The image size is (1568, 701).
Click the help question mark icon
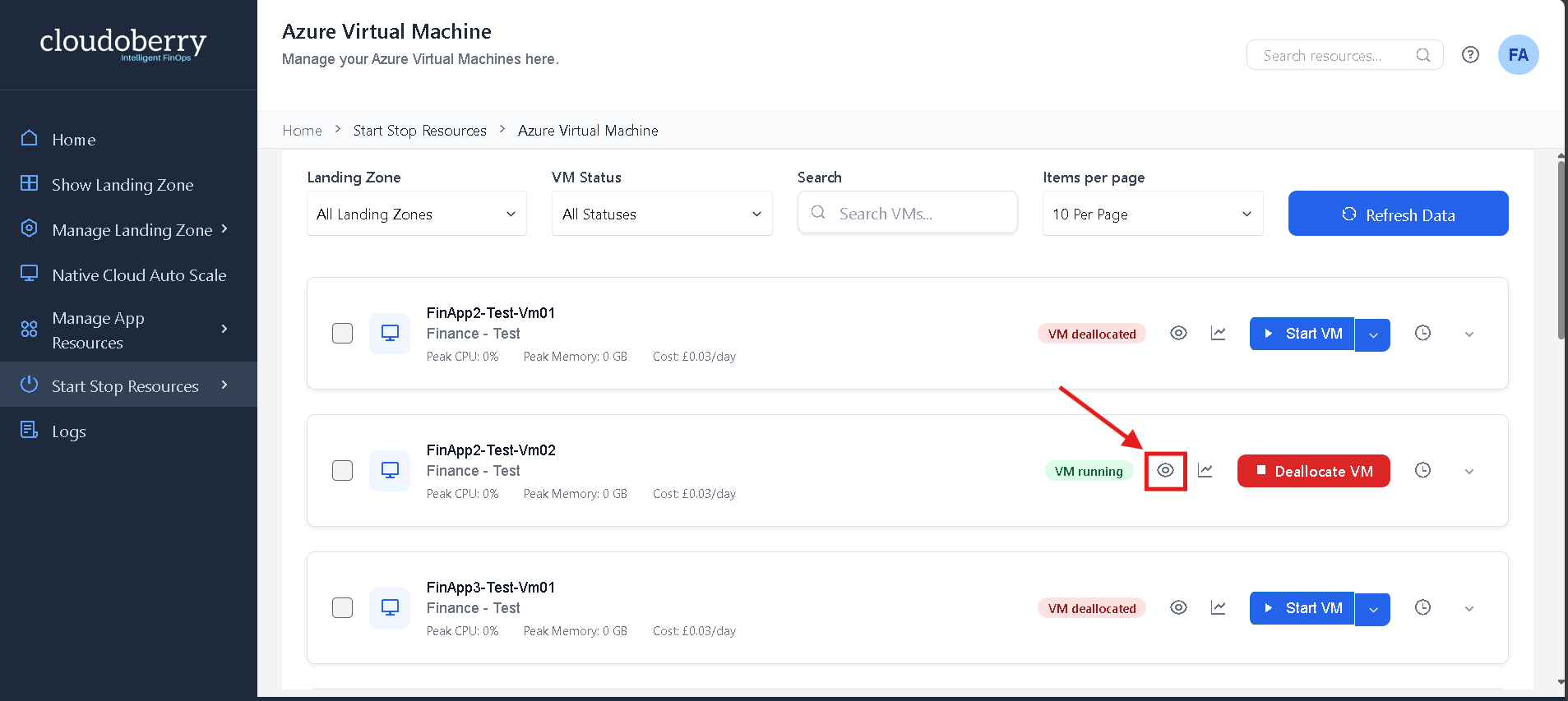(1470, 55)
